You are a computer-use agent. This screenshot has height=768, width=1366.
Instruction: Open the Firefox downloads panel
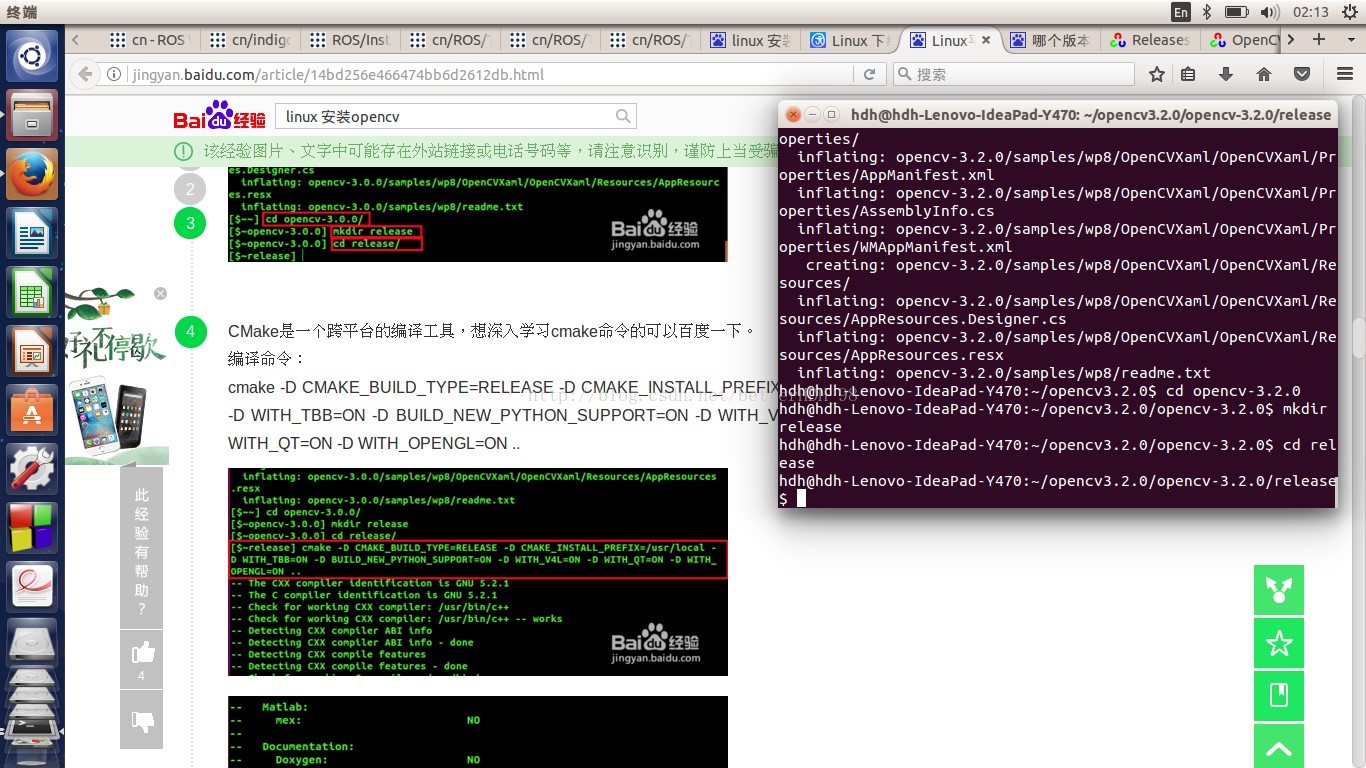pyautogui.click(x=1226, y=74)
